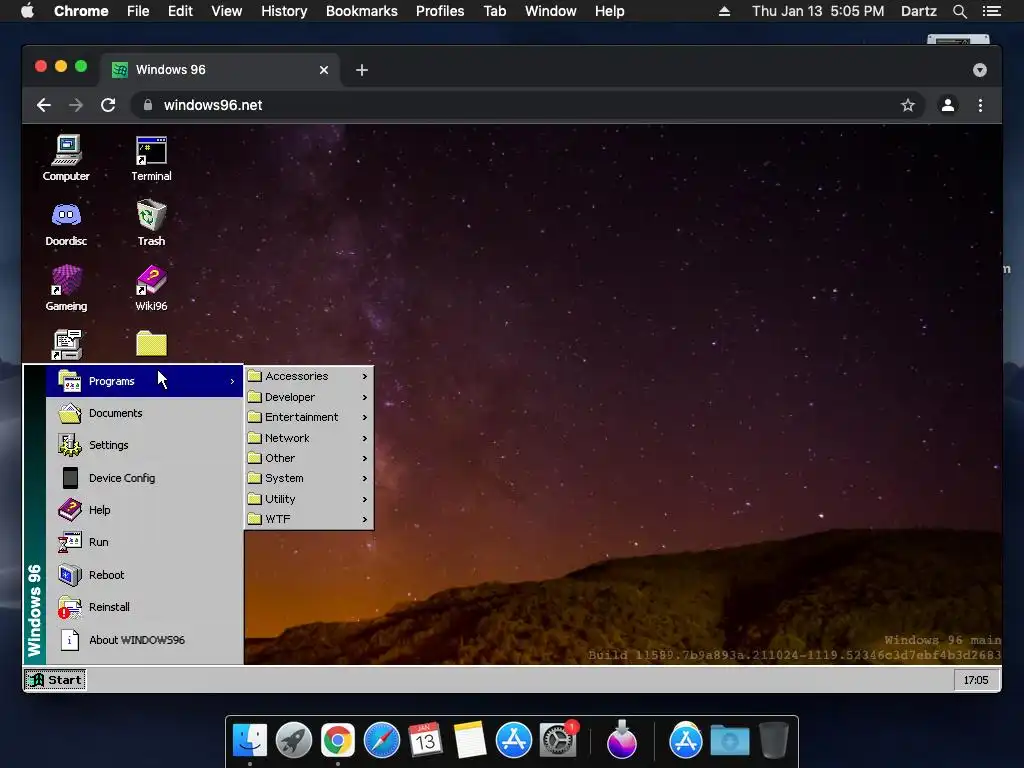Click the Dartz user name in menu bar

918,11
